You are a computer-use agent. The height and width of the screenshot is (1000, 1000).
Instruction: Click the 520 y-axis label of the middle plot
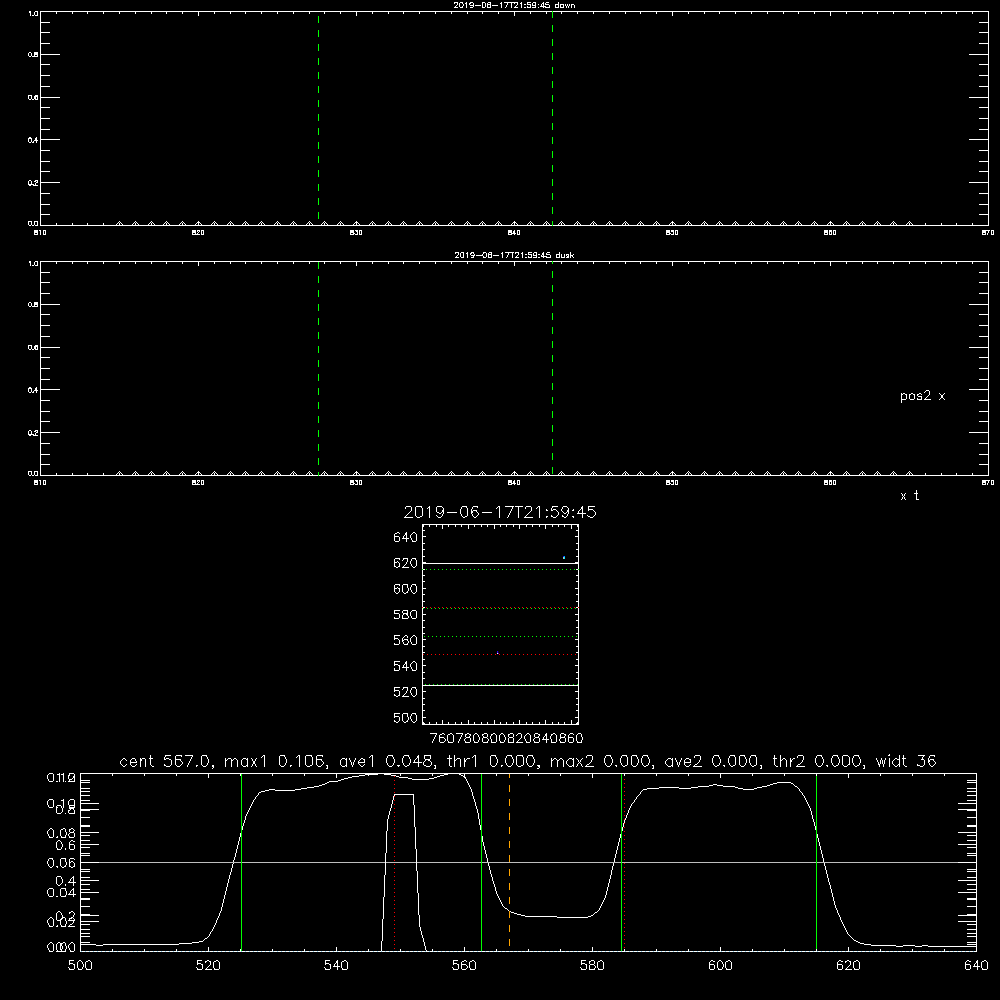[405, 692]
